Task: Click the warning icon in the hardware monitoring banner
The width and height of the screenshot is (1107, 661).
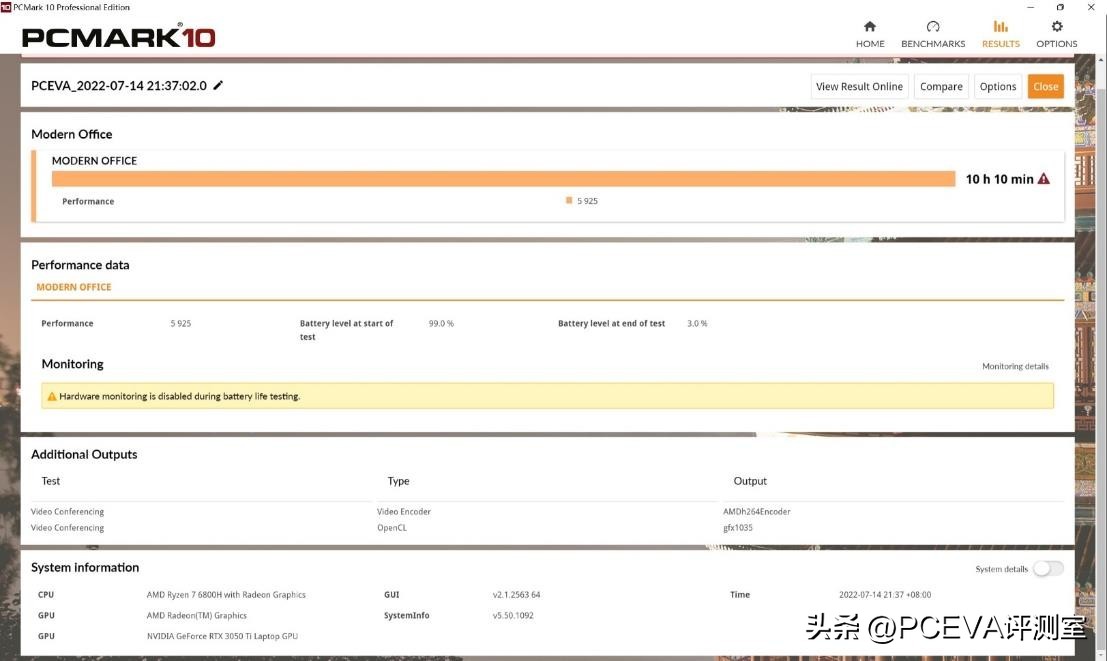Action: coord(52,396)
